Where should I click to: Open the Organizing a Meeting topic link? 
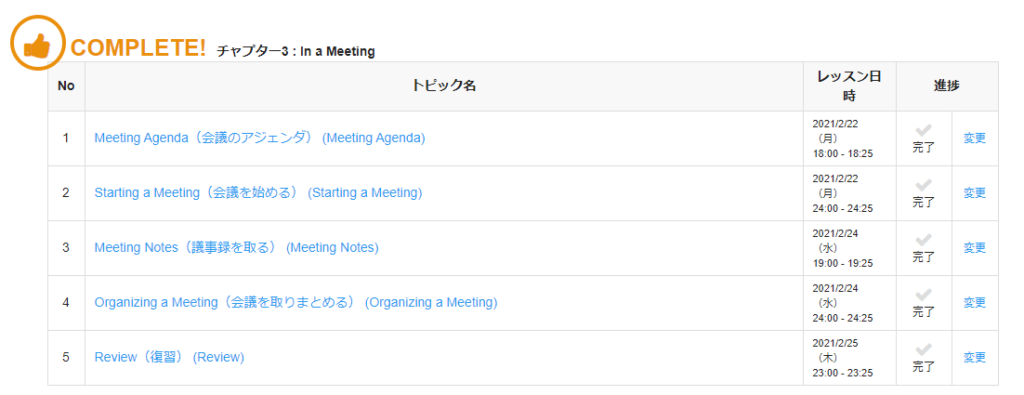coord(296,303)
